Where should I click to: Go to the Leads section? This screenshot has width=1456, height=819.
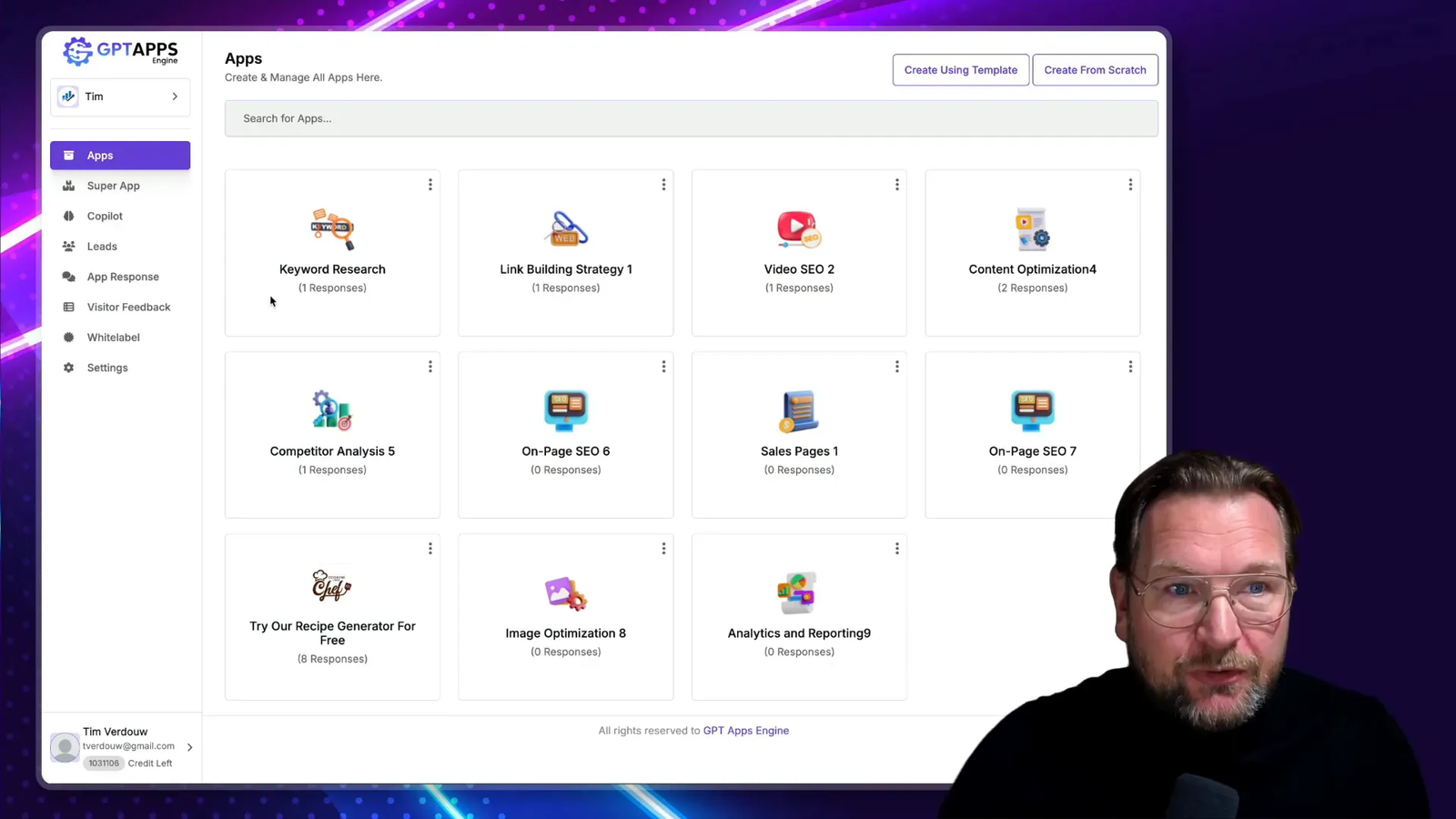[x=120, y=247]
